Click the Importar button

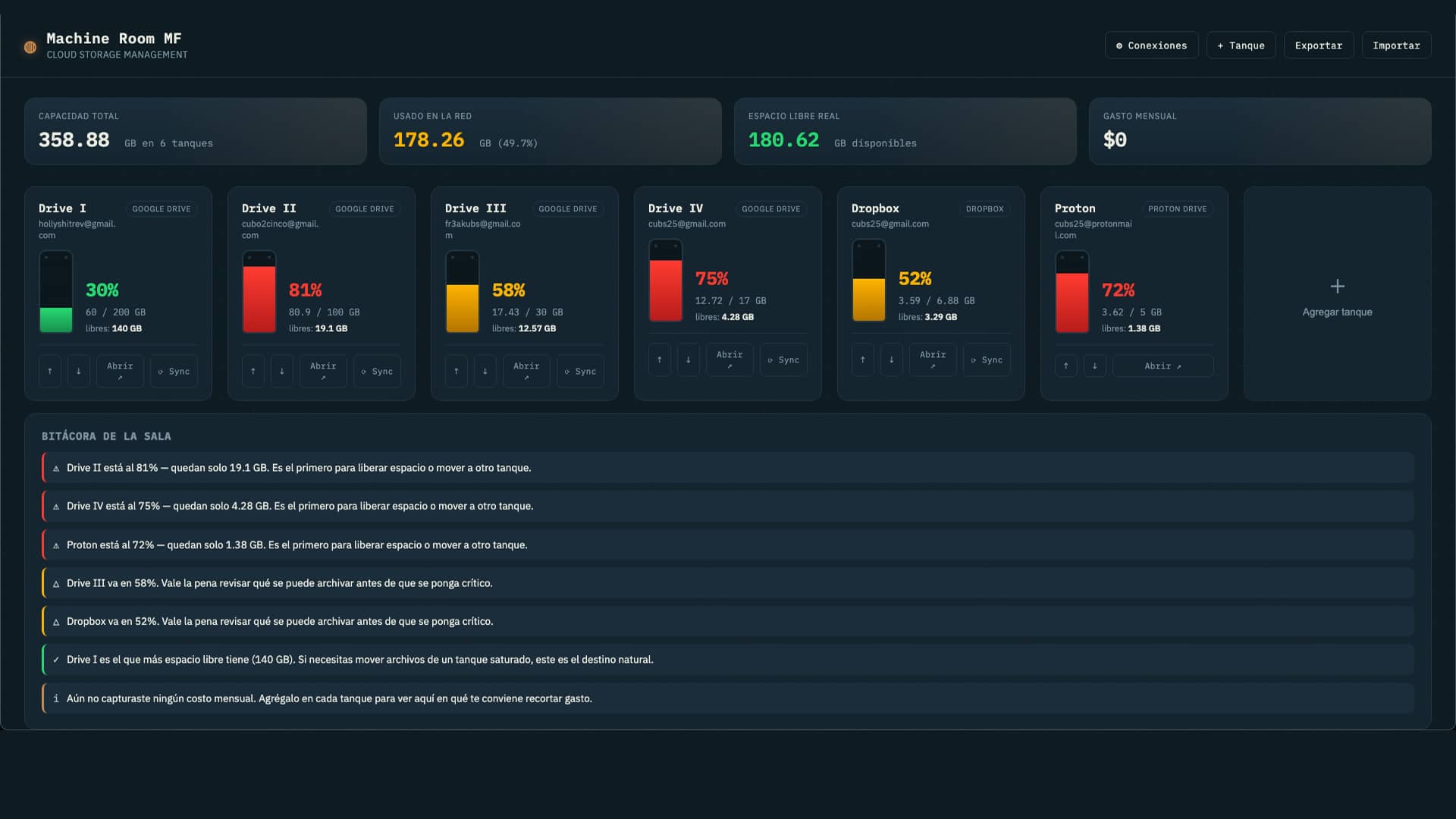pyautogui.click(x=1397, y=45)
